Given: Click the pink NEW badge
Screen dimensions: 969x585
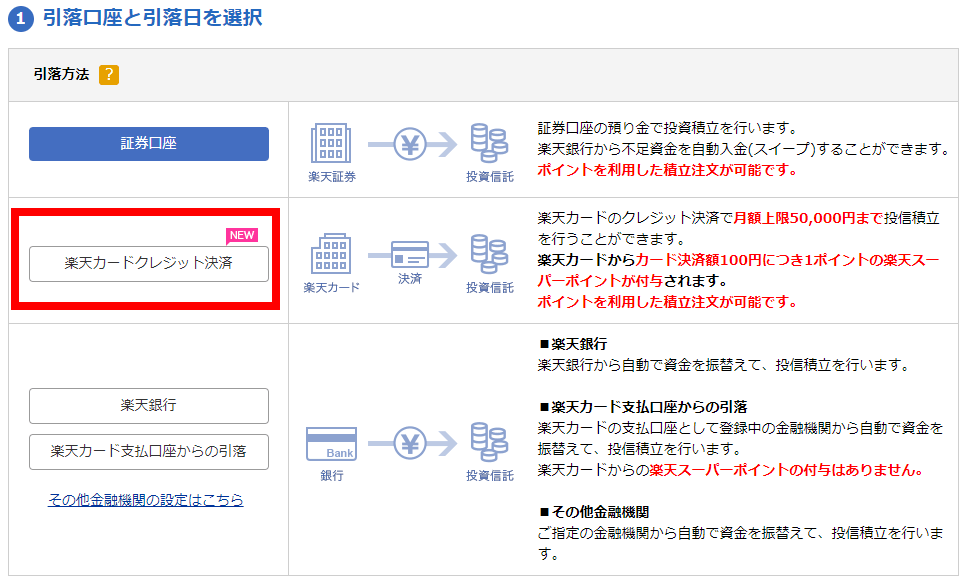Looking at the screenshot, I should tap(242, 235).
